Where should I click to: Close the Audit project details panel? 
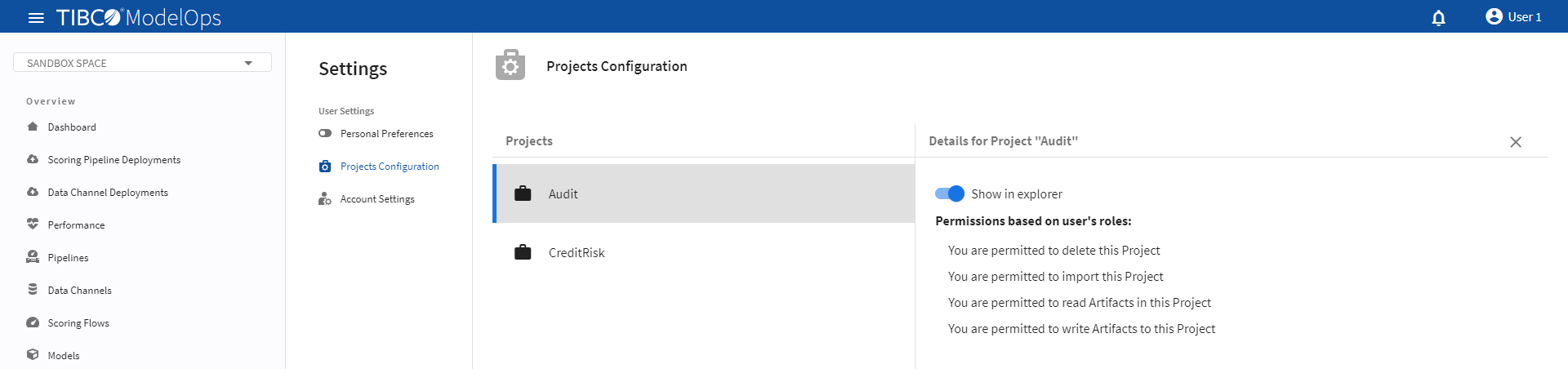1515,142
